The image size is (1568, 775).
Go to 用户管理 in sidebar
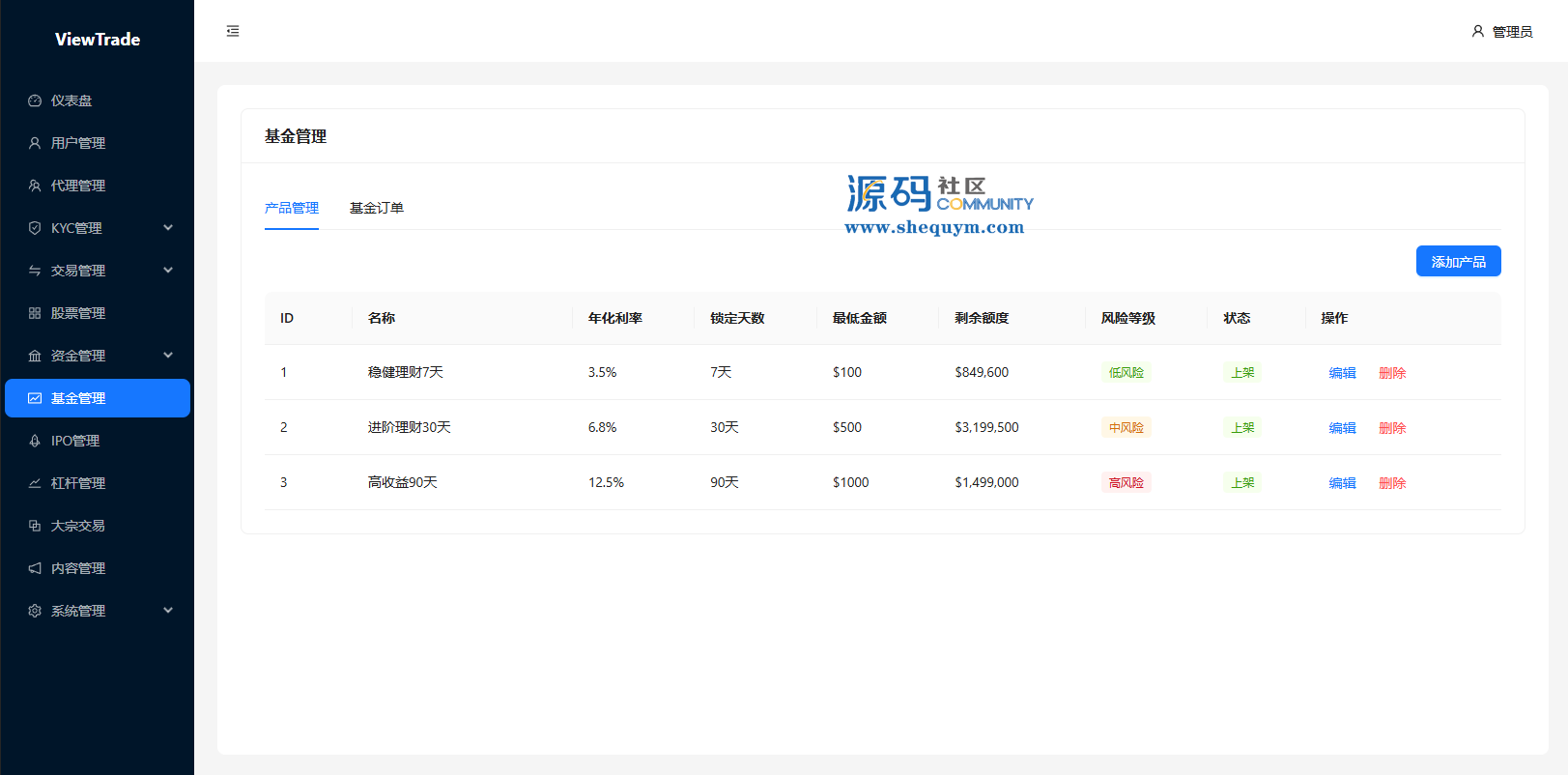pyautogui.click(x=98, y=143)
